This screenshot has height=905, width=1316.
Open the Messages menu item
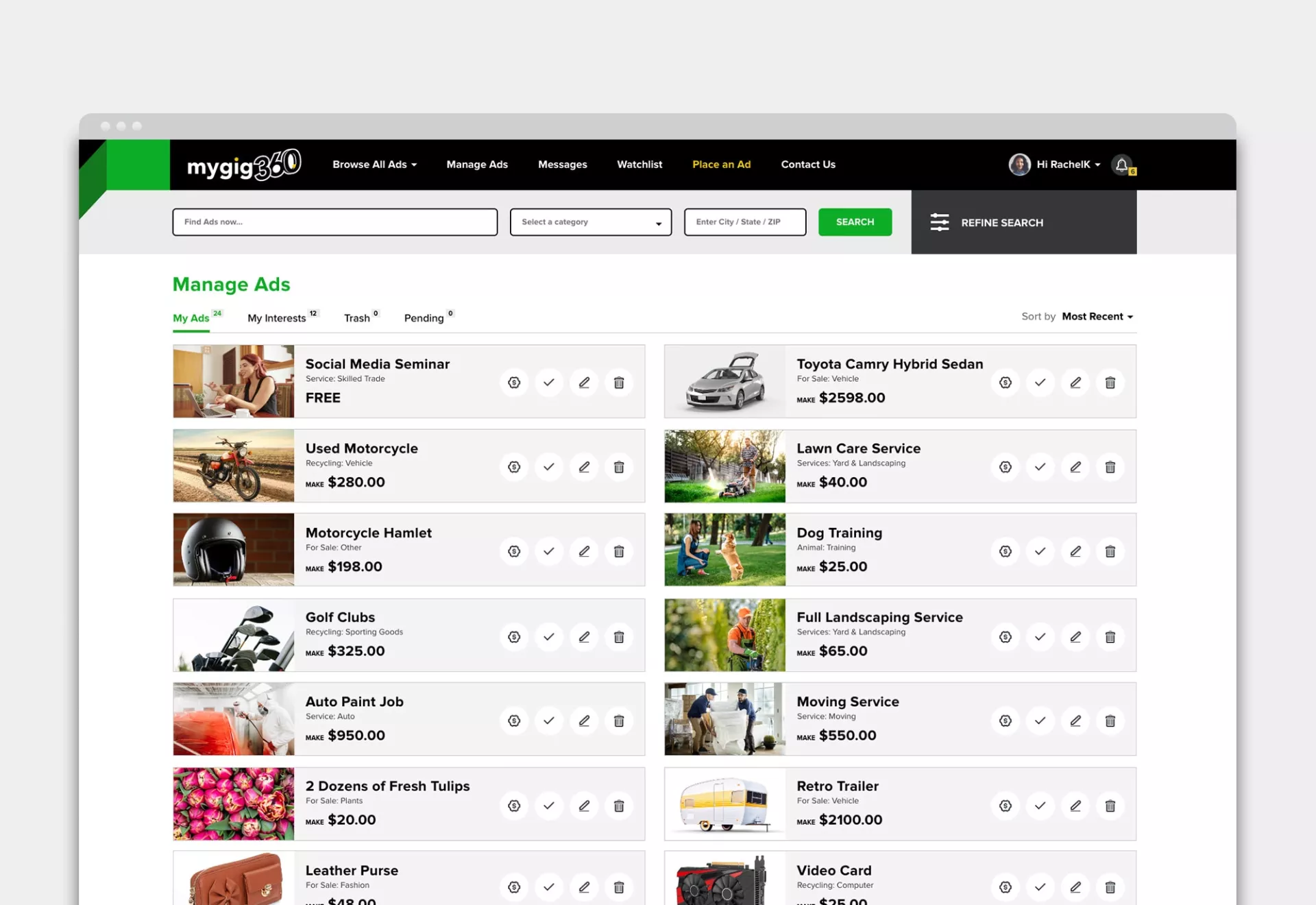tap(562, 165)
